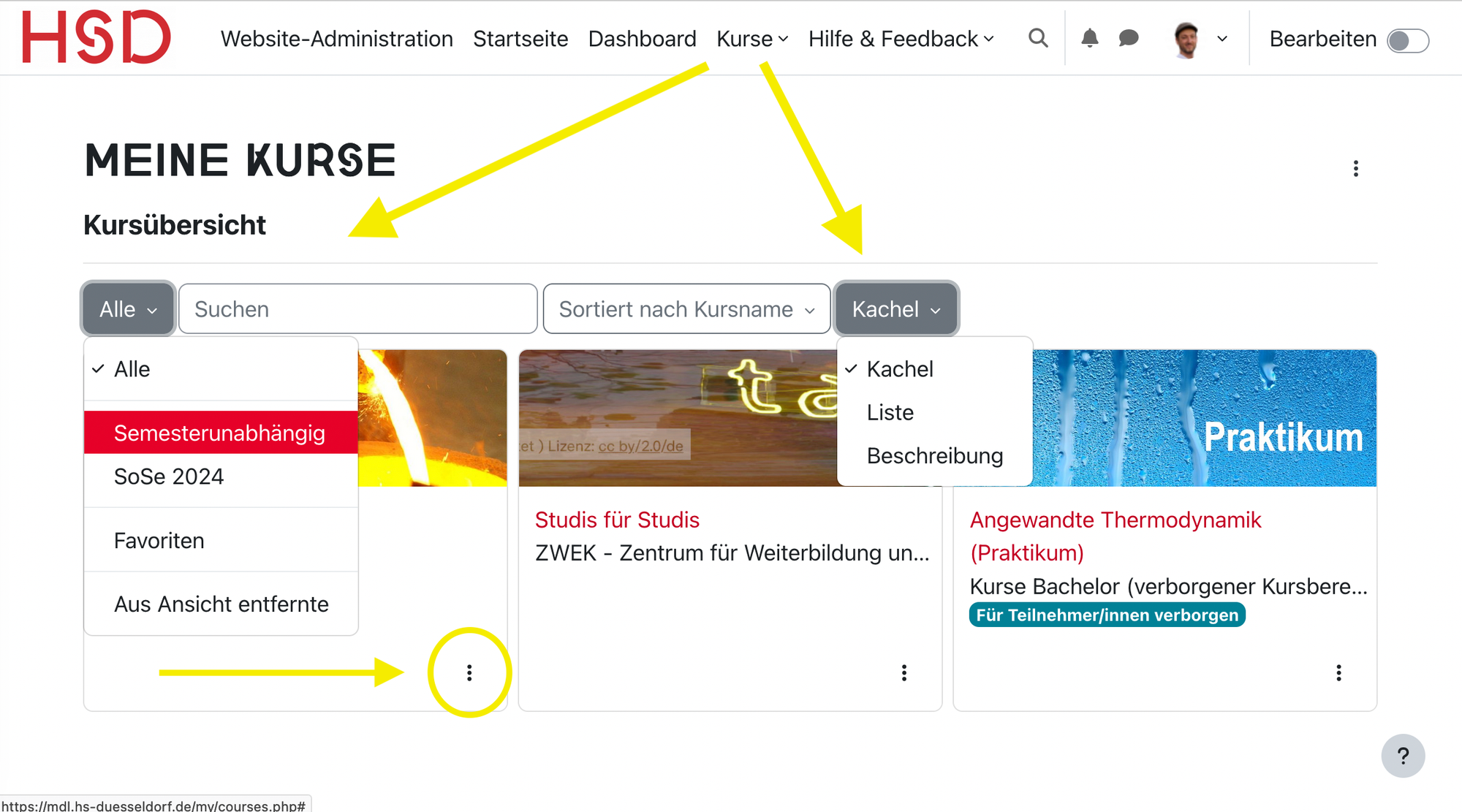Go to Dashboard in the navigation
Image resolution: width=1462 pixels, height=812 pixels.
[x=642, y=39]
